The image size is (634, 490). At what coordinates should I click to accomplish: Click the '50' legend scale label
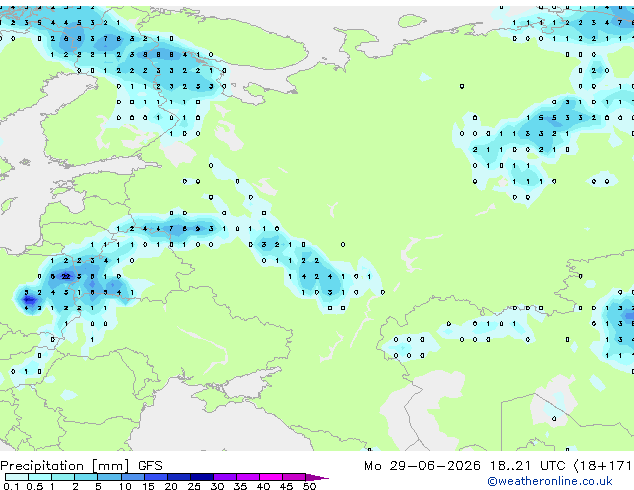[310, 486]
